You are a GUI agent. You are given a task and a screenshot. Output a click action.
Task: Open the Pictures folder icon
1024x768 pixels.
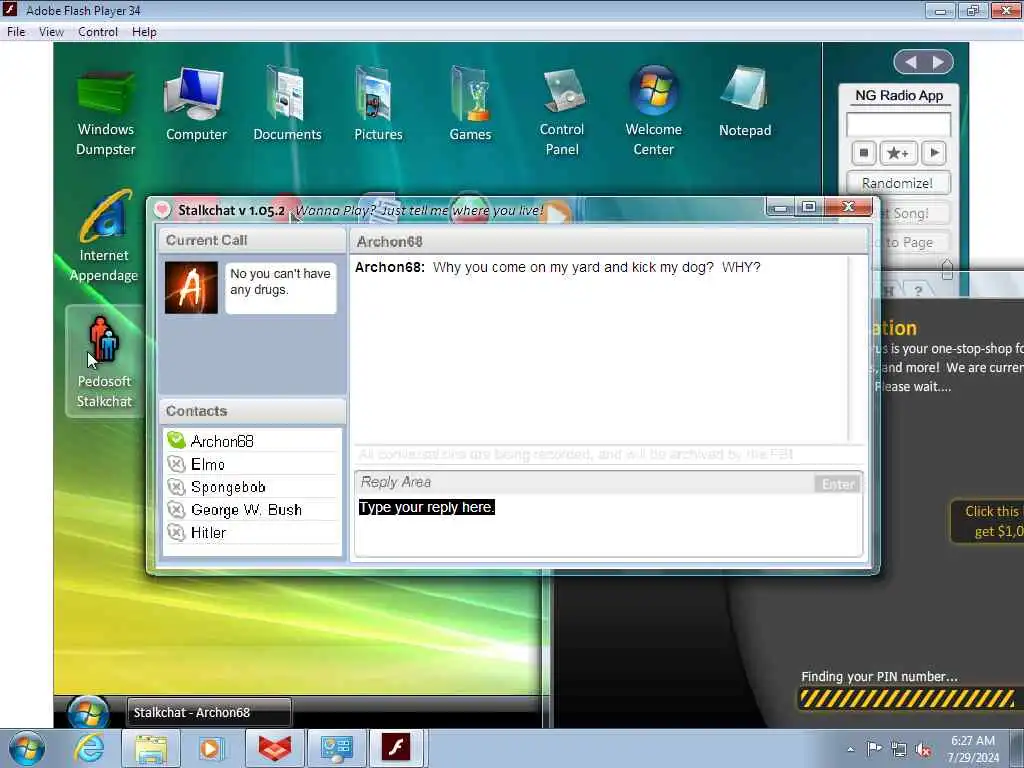point(378,104)
